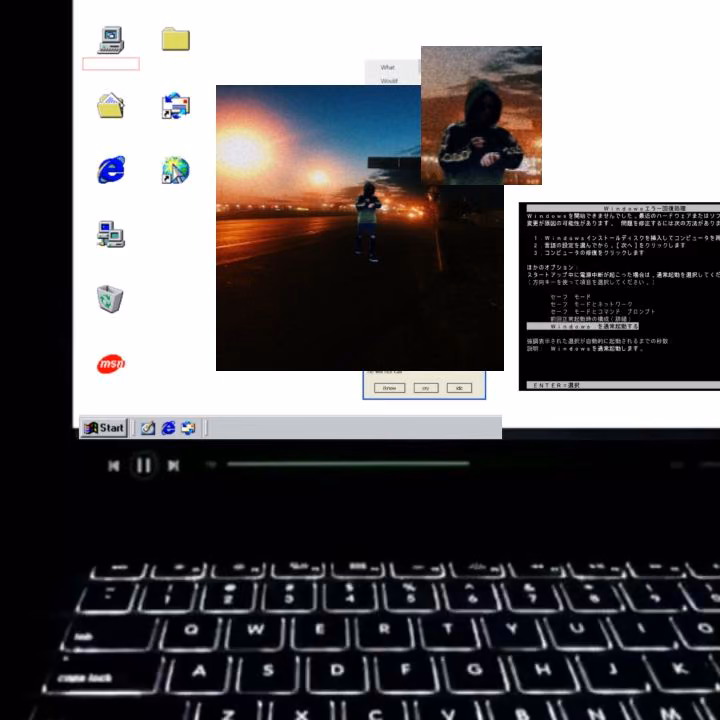Click the Start button on the taskbar
Image resolution: width=720 pixels, height=720 pixels.
(x=104, y=428)
